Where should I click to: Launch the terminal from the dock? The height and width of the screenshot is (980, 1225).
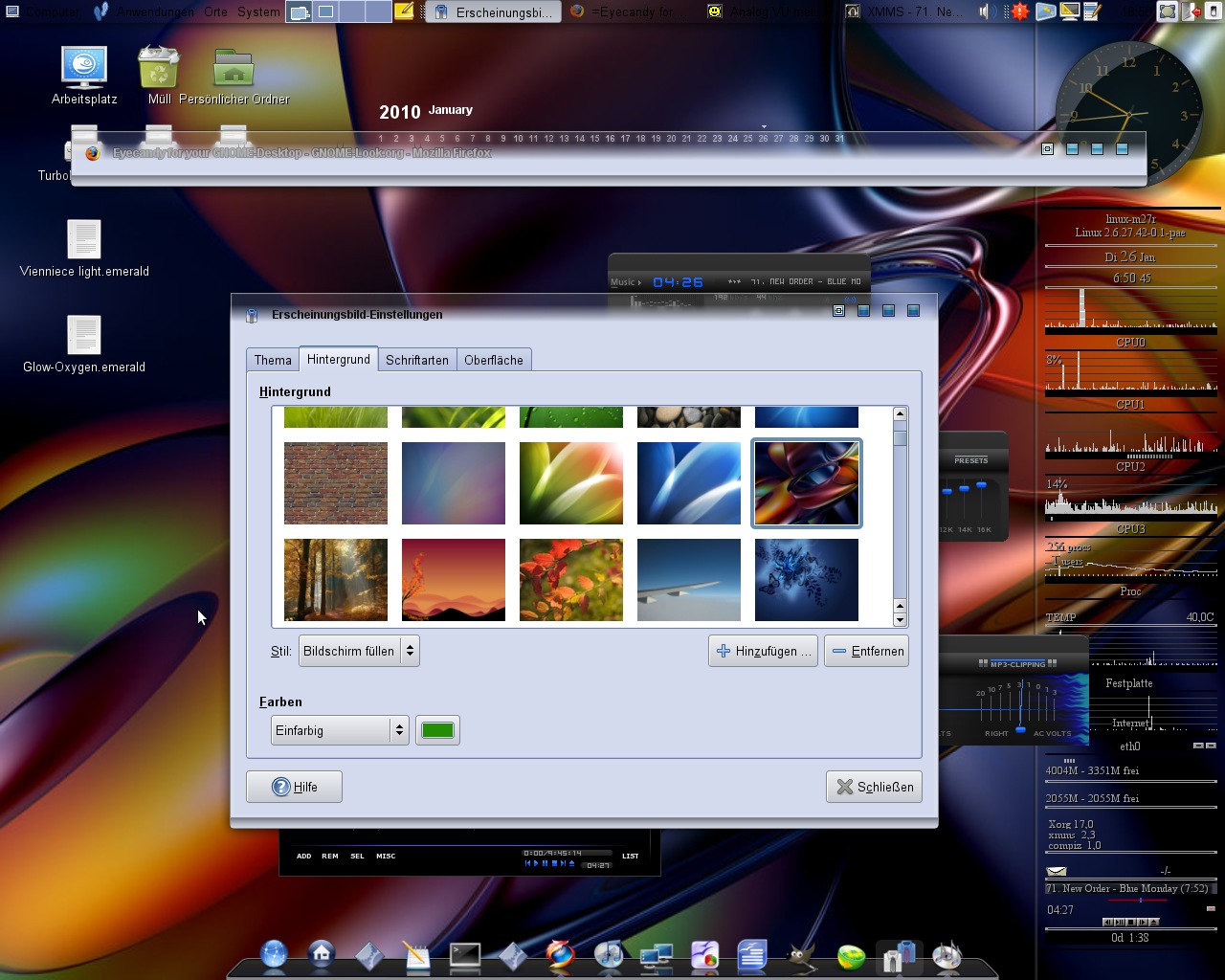pyautogui.click(x=465, y=955)
